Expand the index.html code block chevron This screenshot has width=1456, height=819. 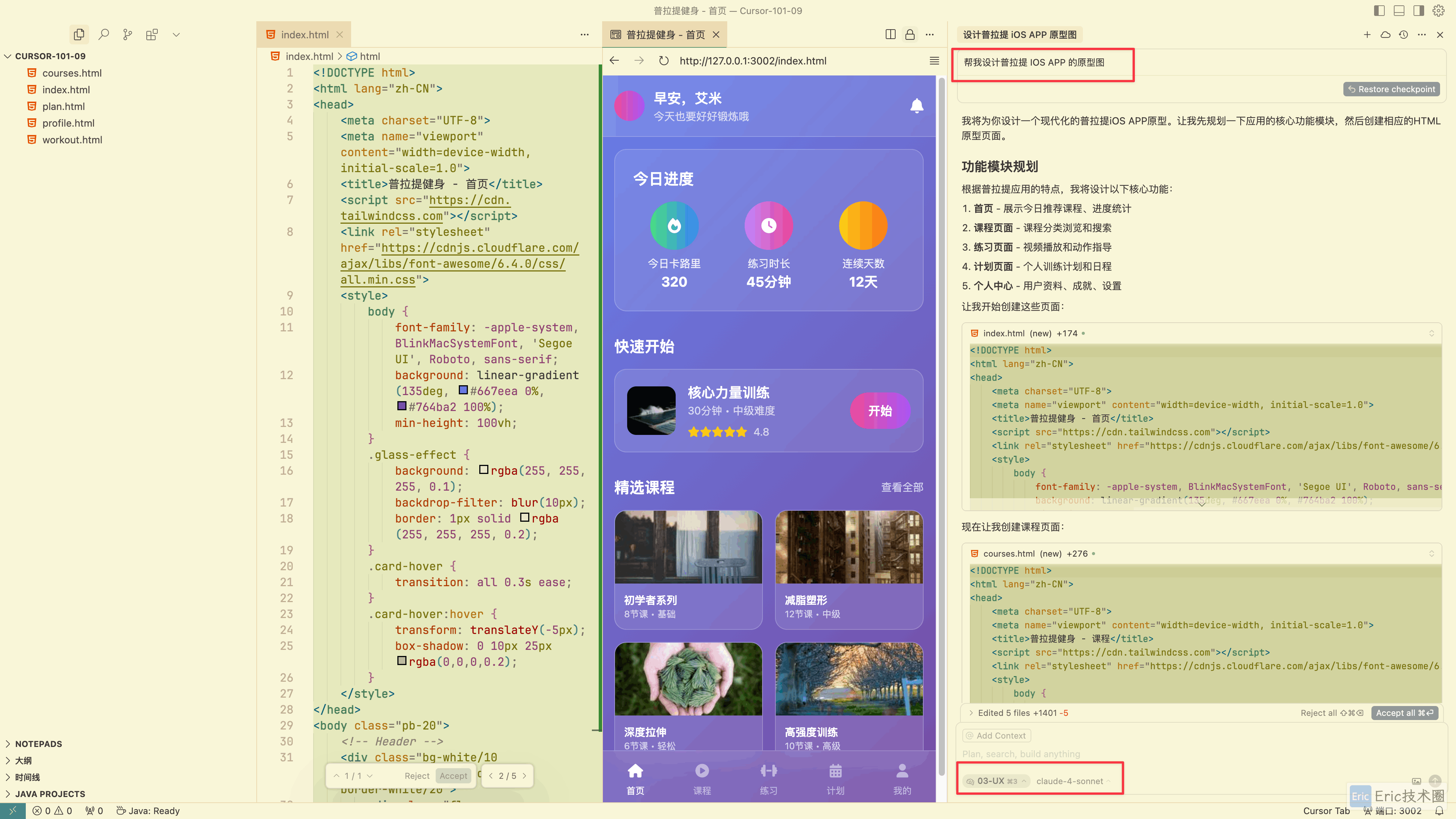(1432, 334)
